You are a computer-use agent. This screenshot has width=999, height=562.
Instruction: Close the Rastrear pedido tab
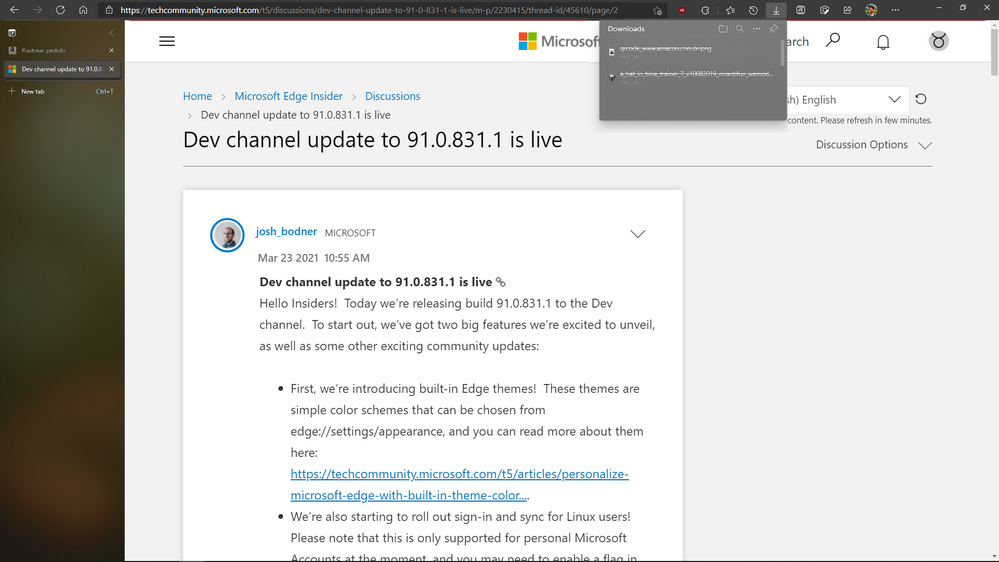(111, 50)
